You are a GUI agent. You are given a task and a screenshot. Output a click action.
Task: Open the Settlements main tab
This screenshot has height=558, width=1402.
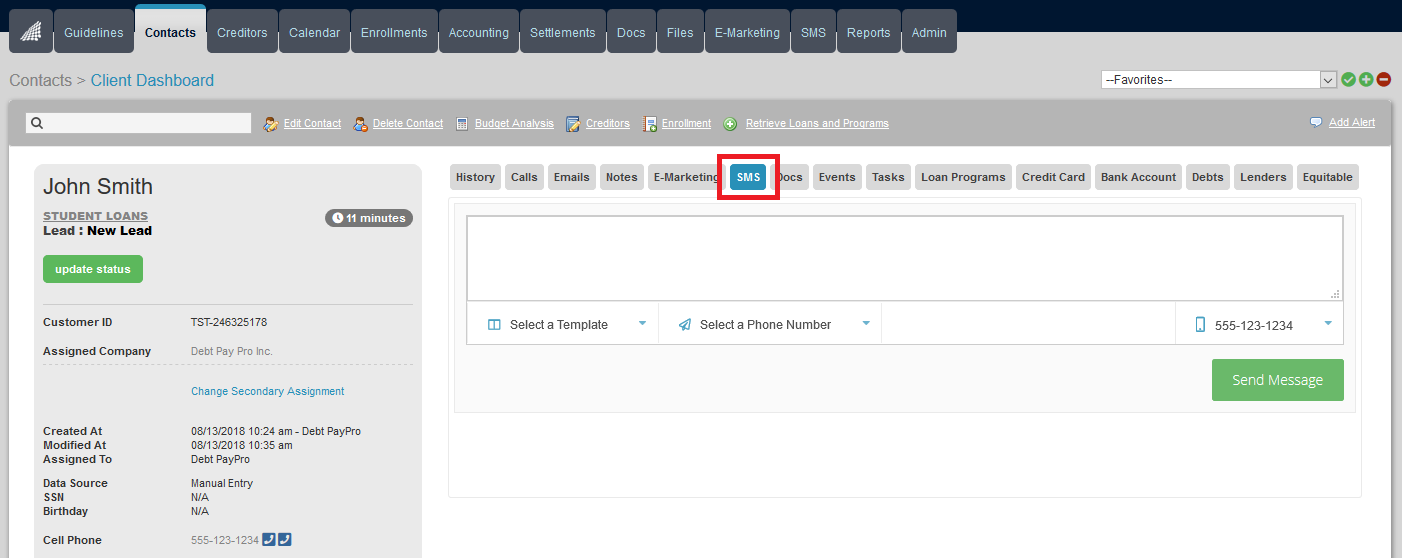(563, 32)
